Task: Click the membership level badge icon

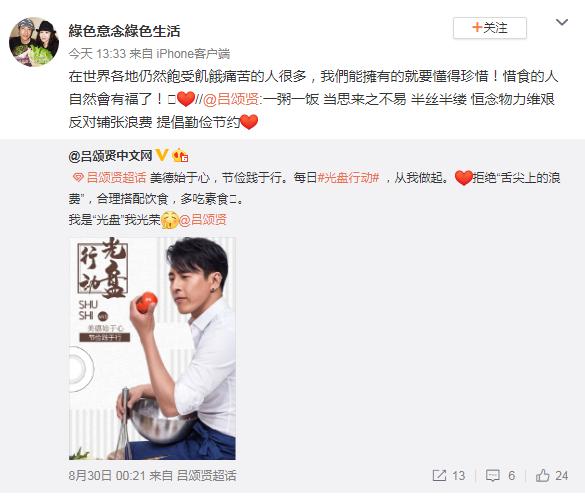Action: (x=179, y=155)
